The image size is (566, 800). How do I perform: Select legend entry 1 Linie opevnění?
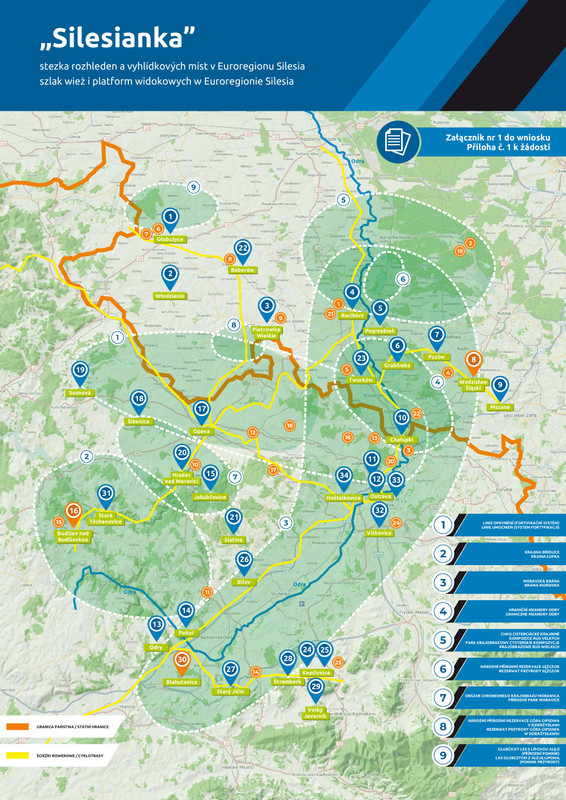click(499, 525)
